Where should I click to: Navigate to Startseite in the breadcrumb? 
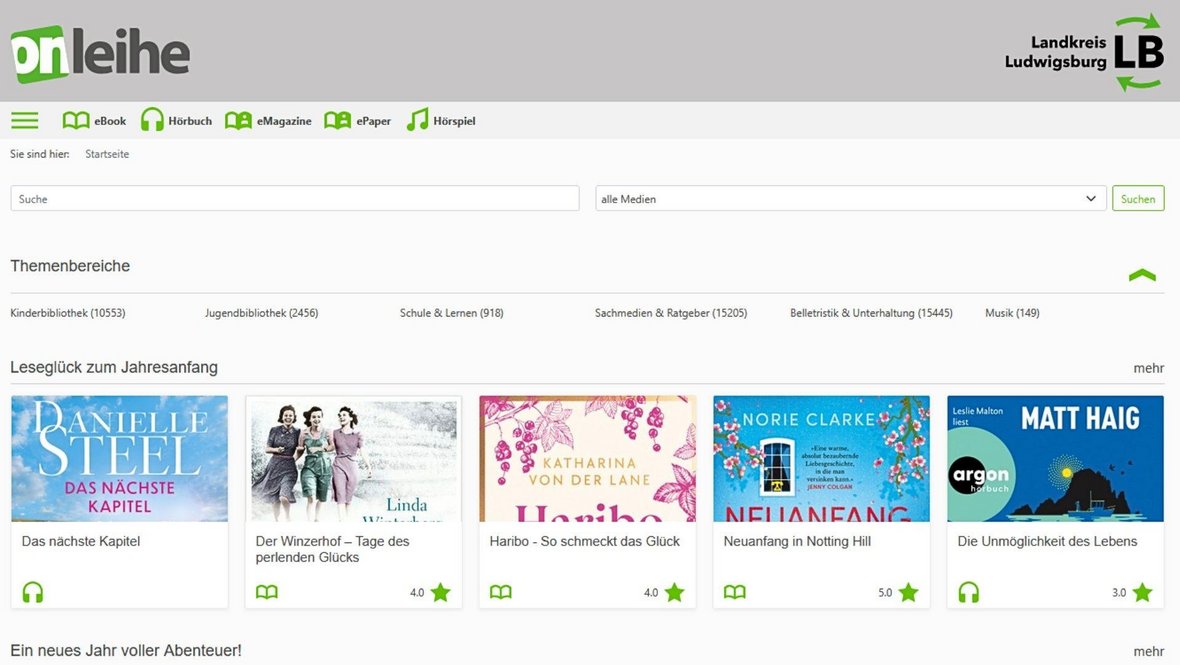106,154
